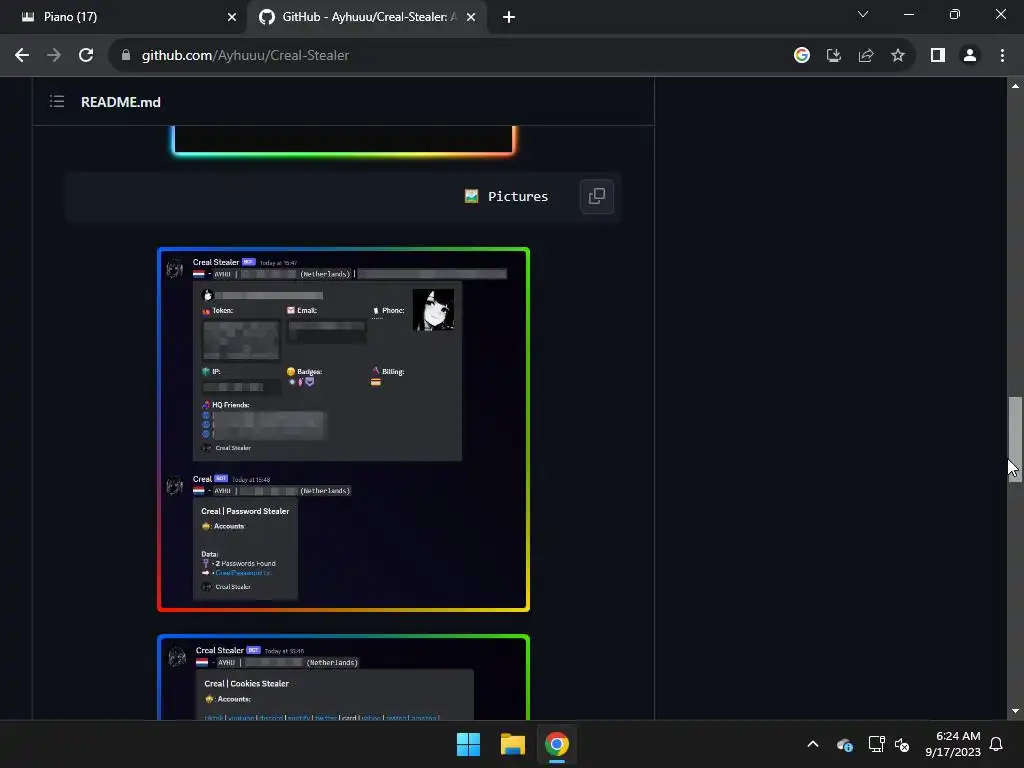Open a new browser tab

(509, 17)
